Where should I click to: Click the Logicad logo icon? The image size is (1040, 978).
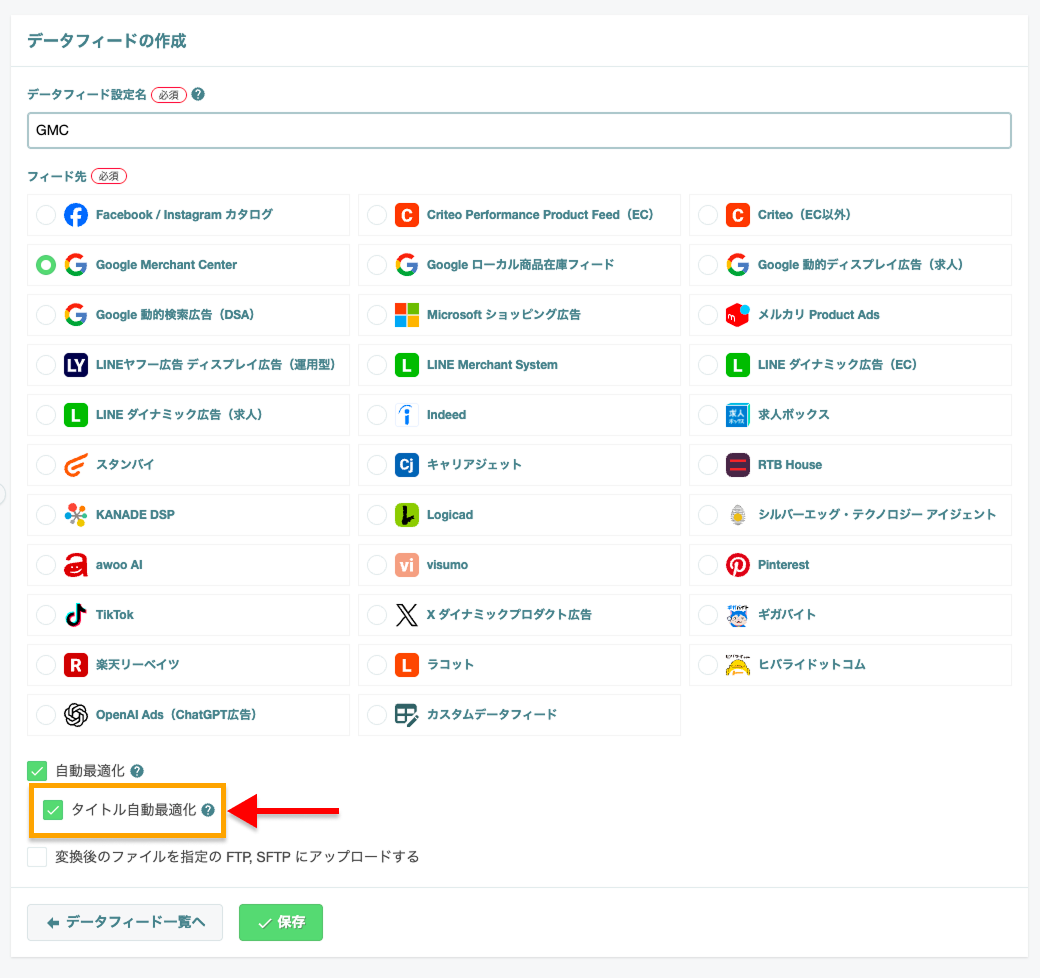(x=407, y=515)
